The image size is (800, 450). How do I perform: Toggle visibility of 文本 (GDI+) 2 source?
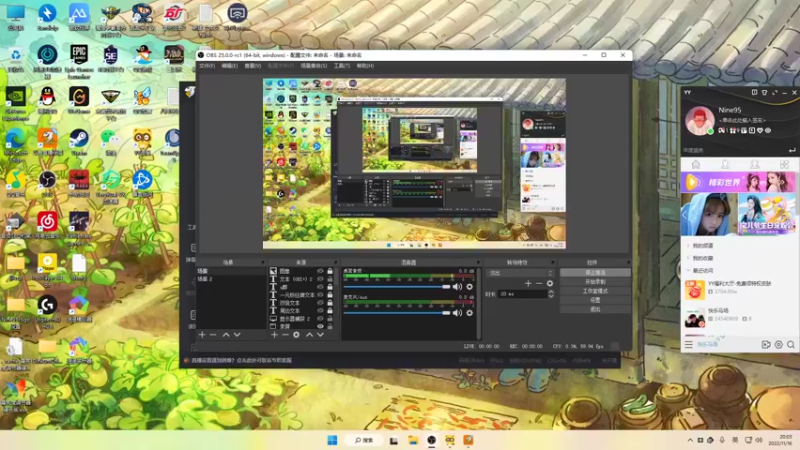(320, 279)
